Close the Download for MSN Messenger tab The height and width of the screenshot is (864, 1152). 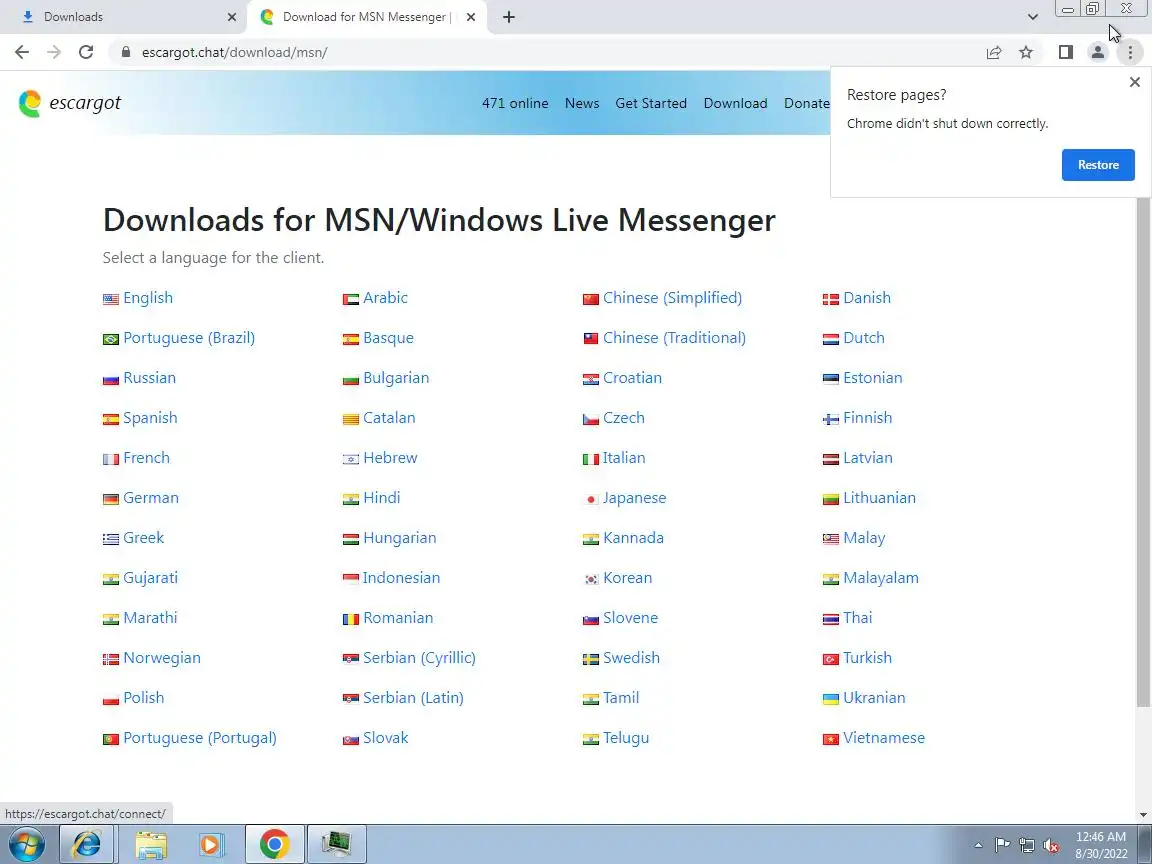point(472,17)
